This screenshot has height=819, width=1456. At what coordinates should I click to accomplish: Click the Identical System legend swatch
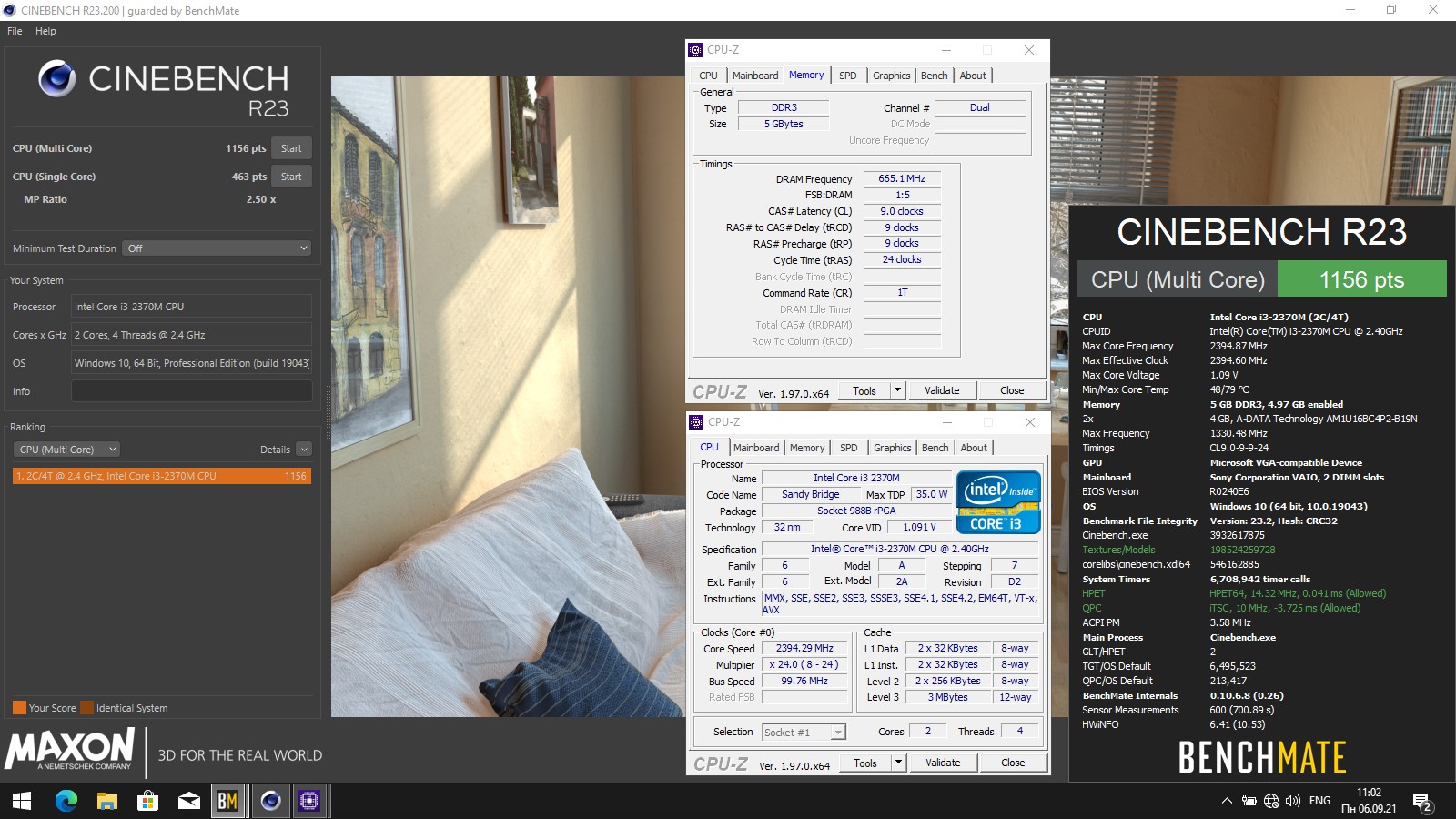[x=86, y=708]
